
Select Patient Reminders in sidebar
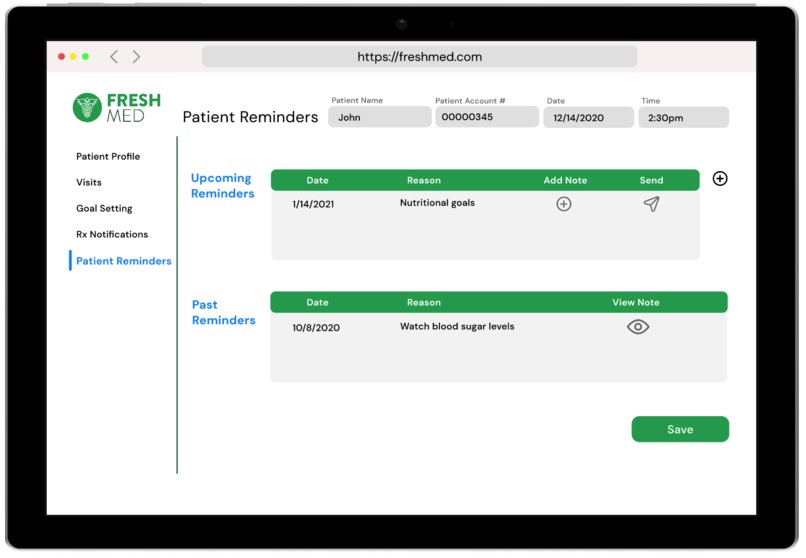tap(124, 261)
